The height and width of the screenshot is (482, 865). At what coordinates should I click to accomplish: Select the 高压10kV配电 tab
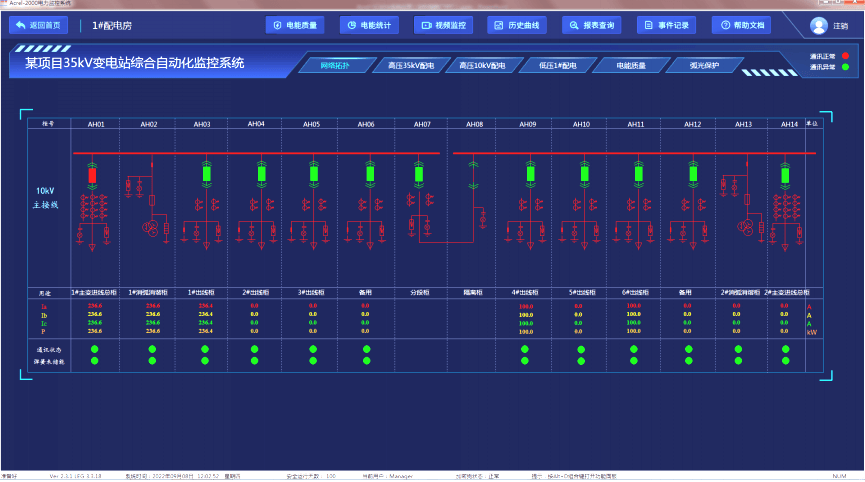(482, 66)
